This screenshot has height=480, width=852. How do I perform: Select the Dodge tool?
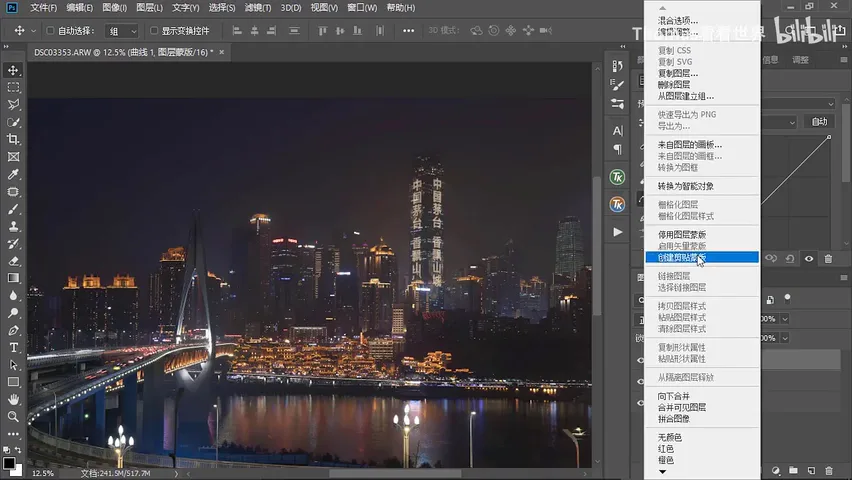[14, 313]
